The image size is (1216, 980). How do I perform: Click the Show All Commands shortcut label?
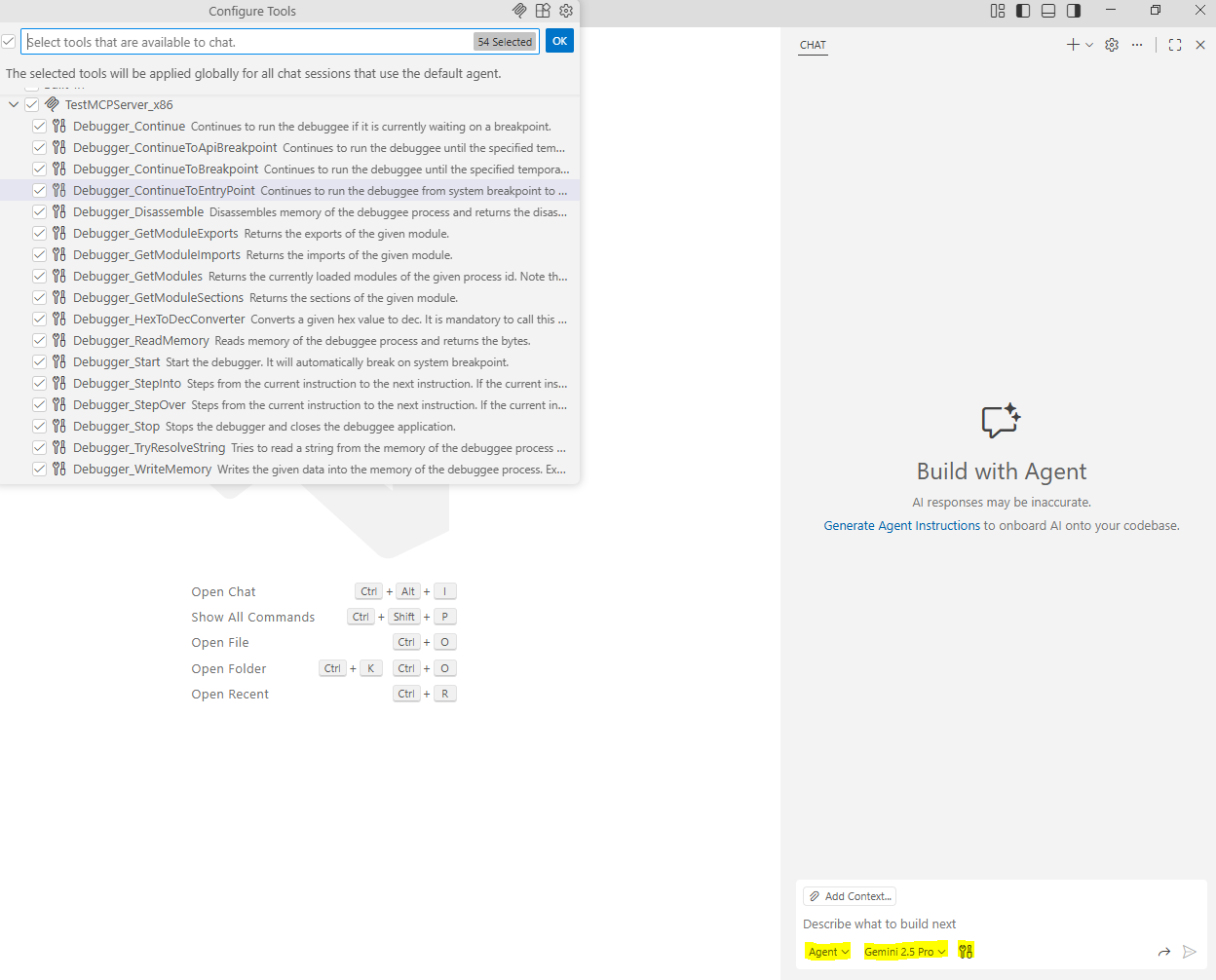pyautogui.click(x=252, y=617)
